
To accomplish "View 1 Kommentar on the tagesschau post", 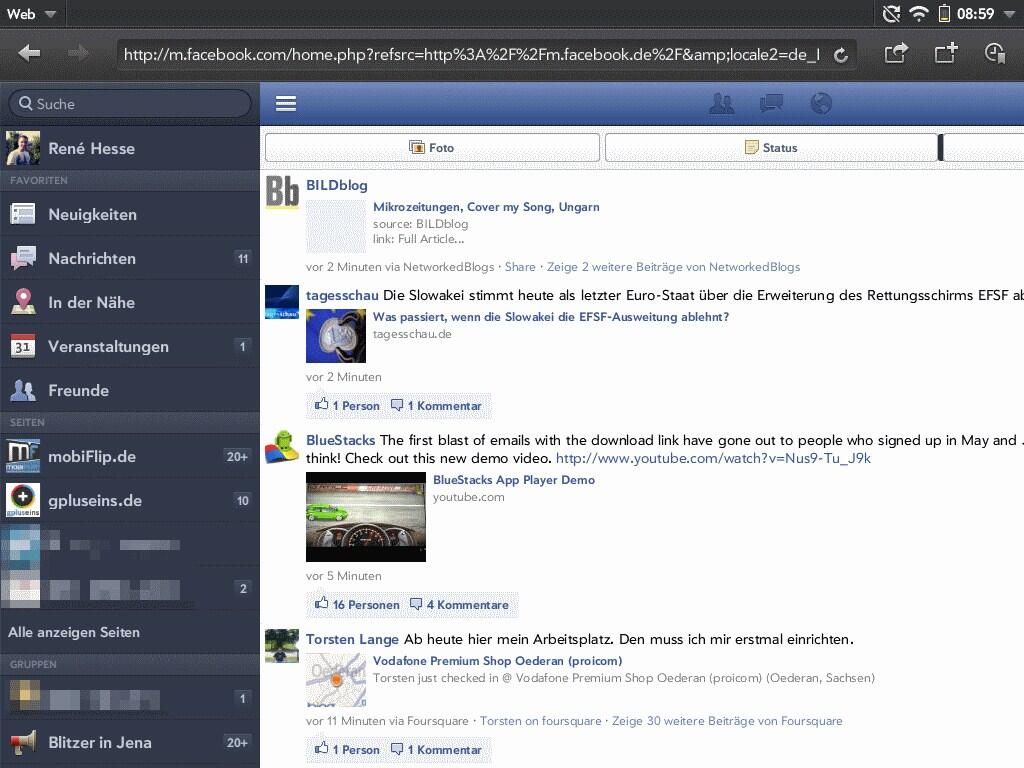I will pos(436,406).
